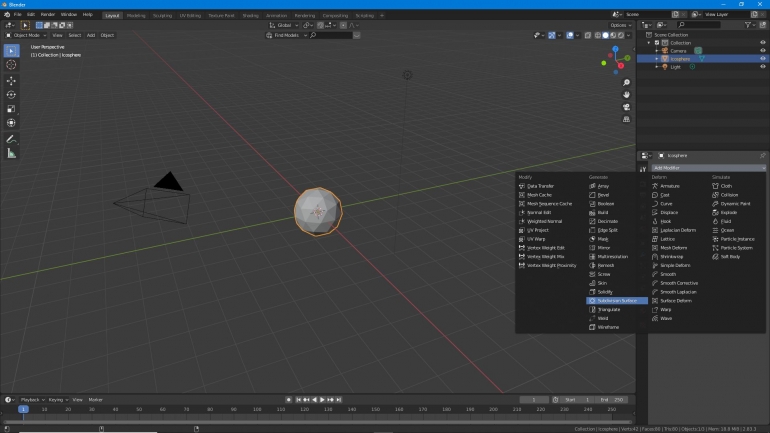Switch to wireframe viewport shading
770x433 pixels.
[x=598, y=35]
